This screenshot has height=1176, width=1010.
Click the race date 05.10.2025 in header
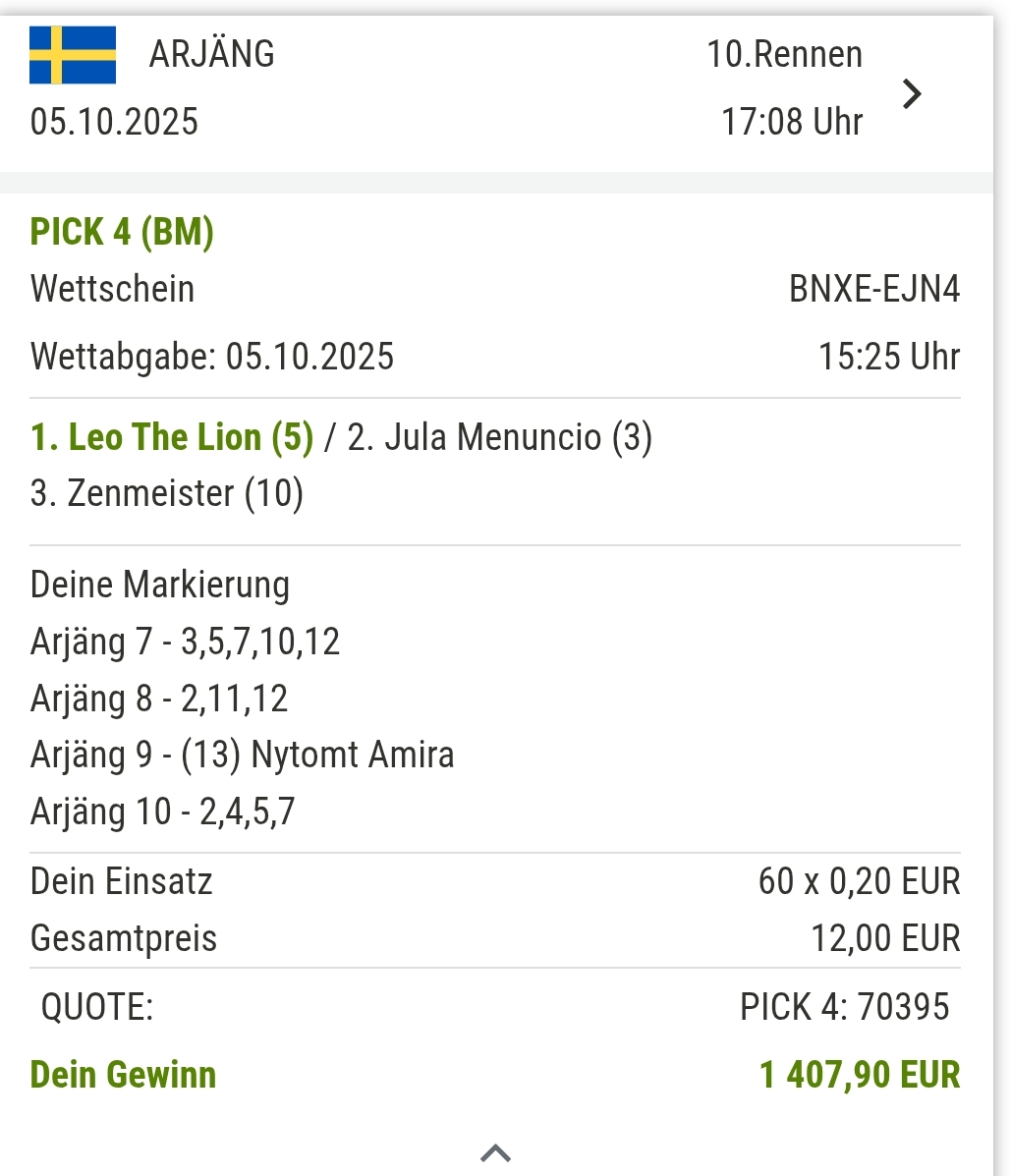pyautogui.click(x=114, y=122)
